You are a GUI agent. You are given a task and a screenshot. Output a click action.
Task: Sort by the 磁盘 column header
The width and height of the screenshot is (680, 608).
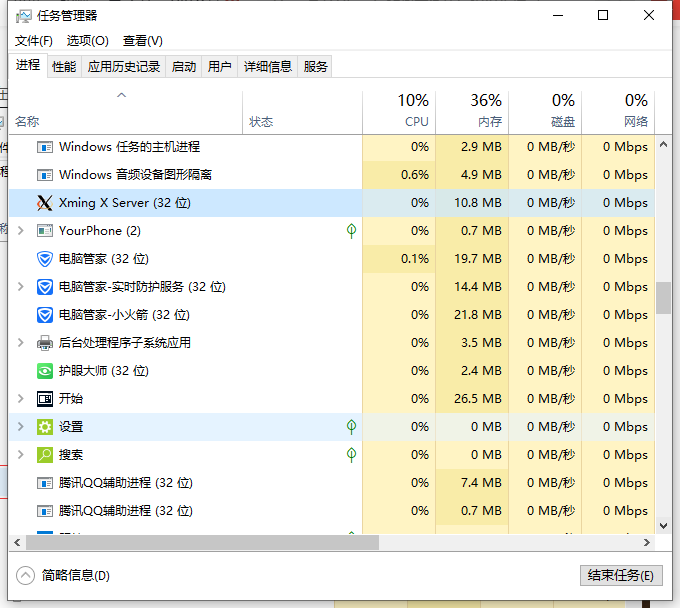pyautogui.click(x=545, y=113)
